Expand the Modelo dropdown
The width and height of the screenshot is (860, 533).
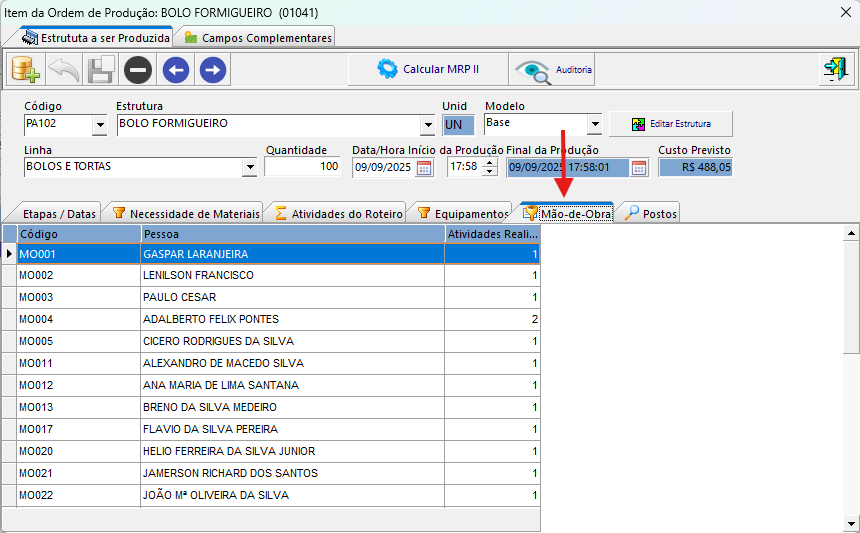(x=594, y=125)
